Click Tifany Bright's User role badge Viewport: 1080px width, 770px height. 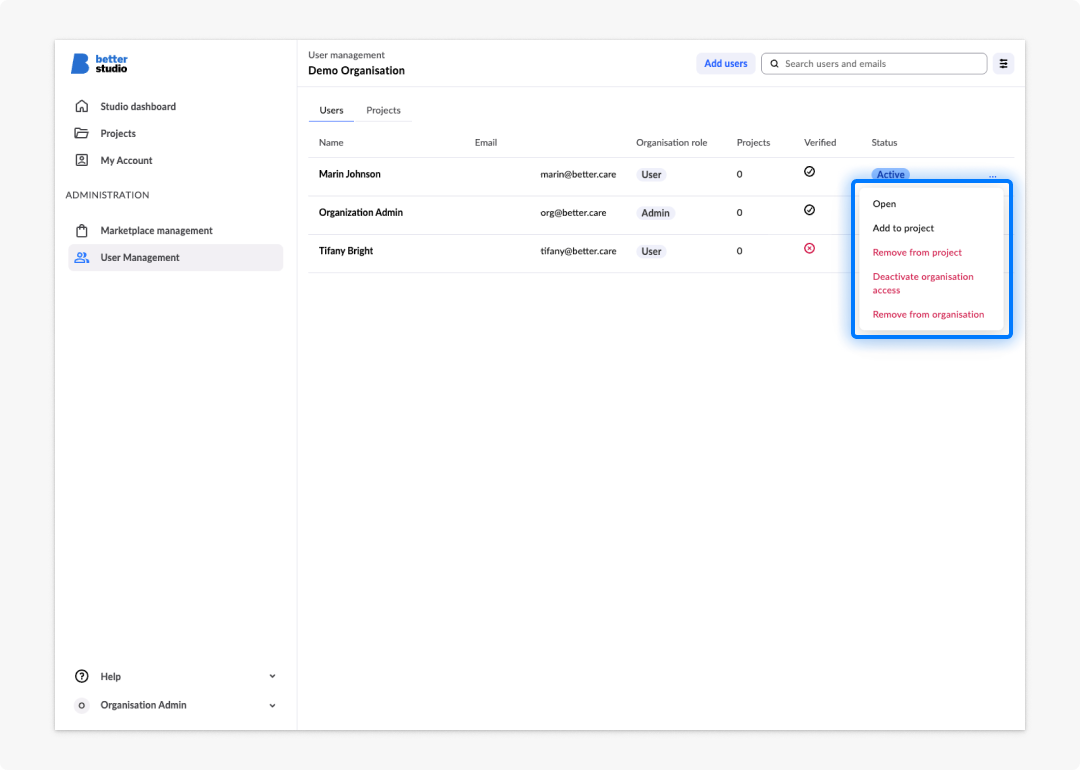(651, 251)
